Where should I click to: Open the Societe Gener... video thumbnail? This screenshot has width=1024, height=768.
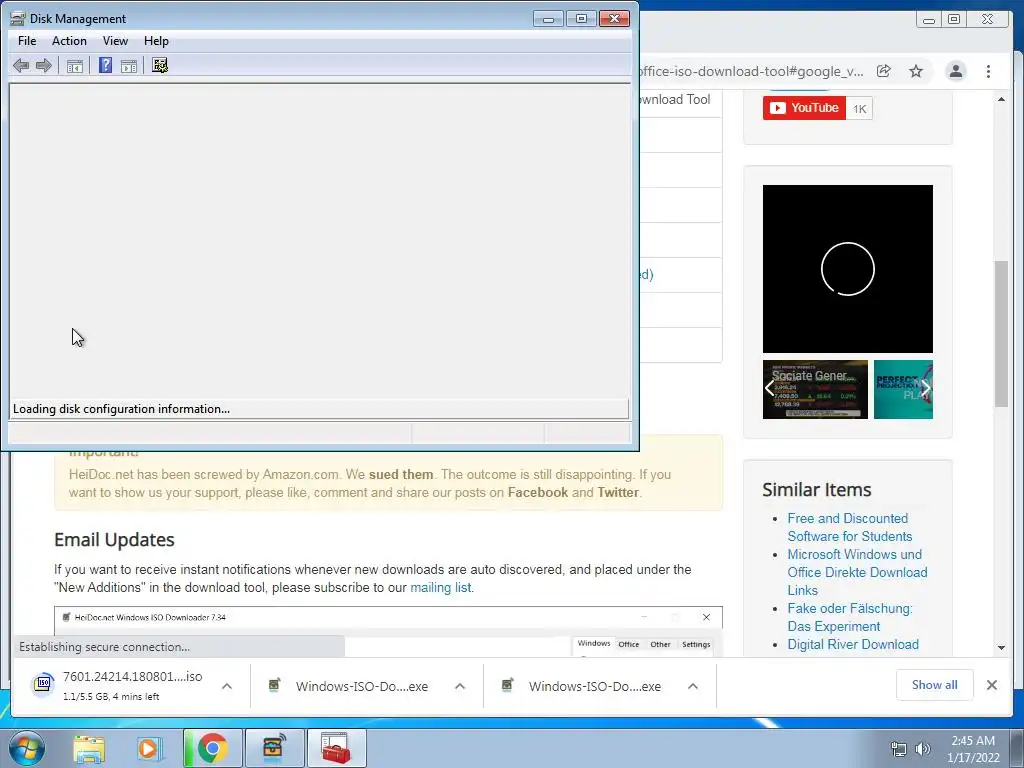click(x=815, y=389)
